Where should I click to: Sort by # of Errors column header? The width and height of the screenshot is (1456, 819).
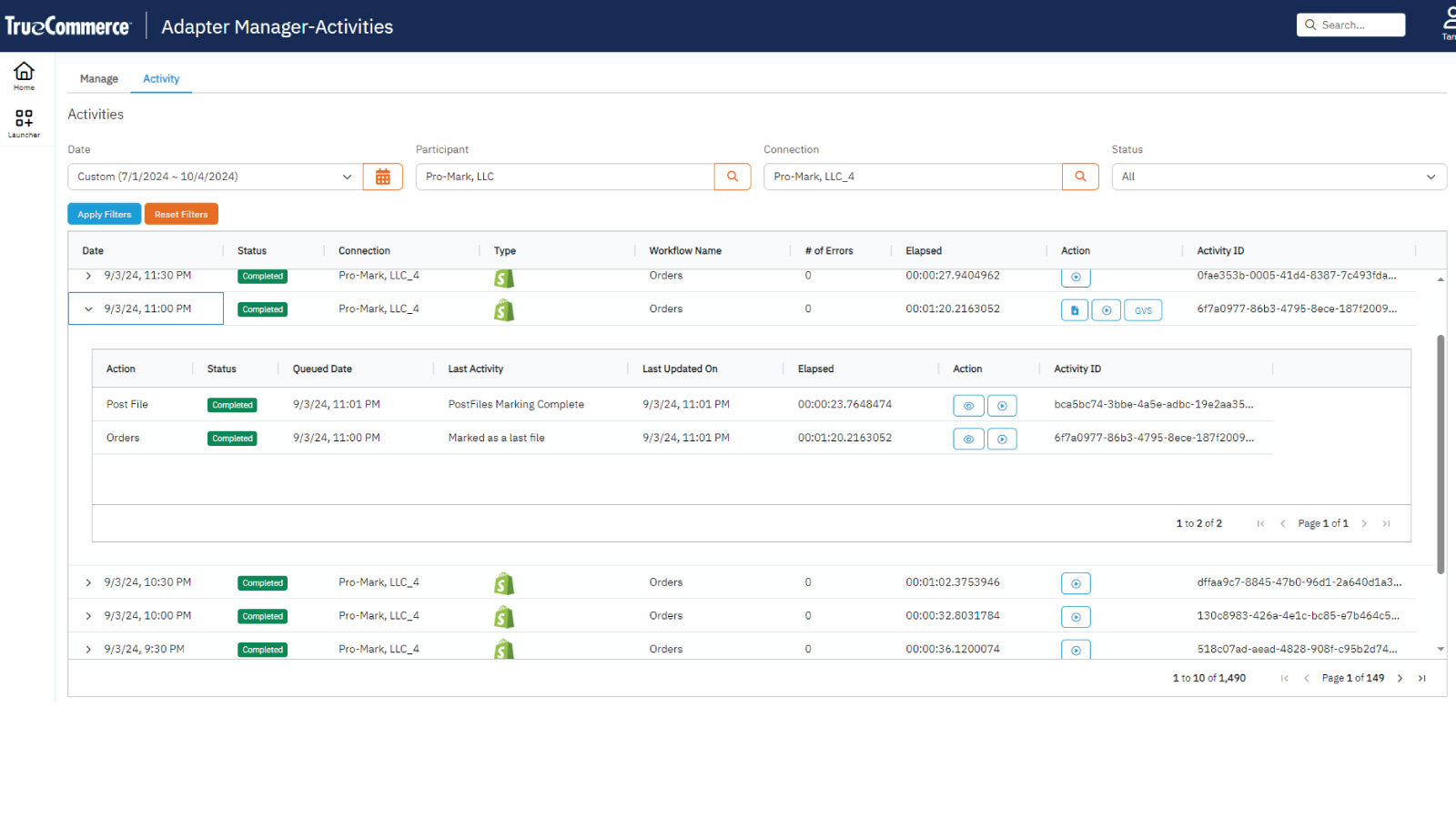pyautogui.click(x=829, y=250)
